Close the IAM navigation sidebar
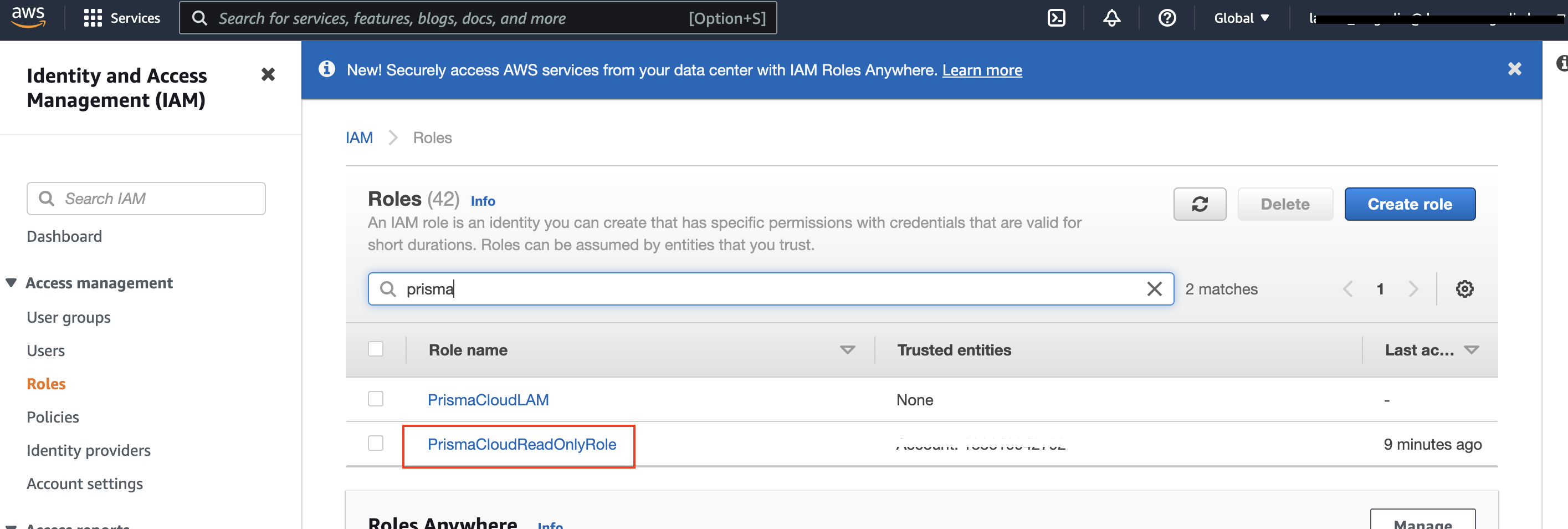 pos(268,75)
